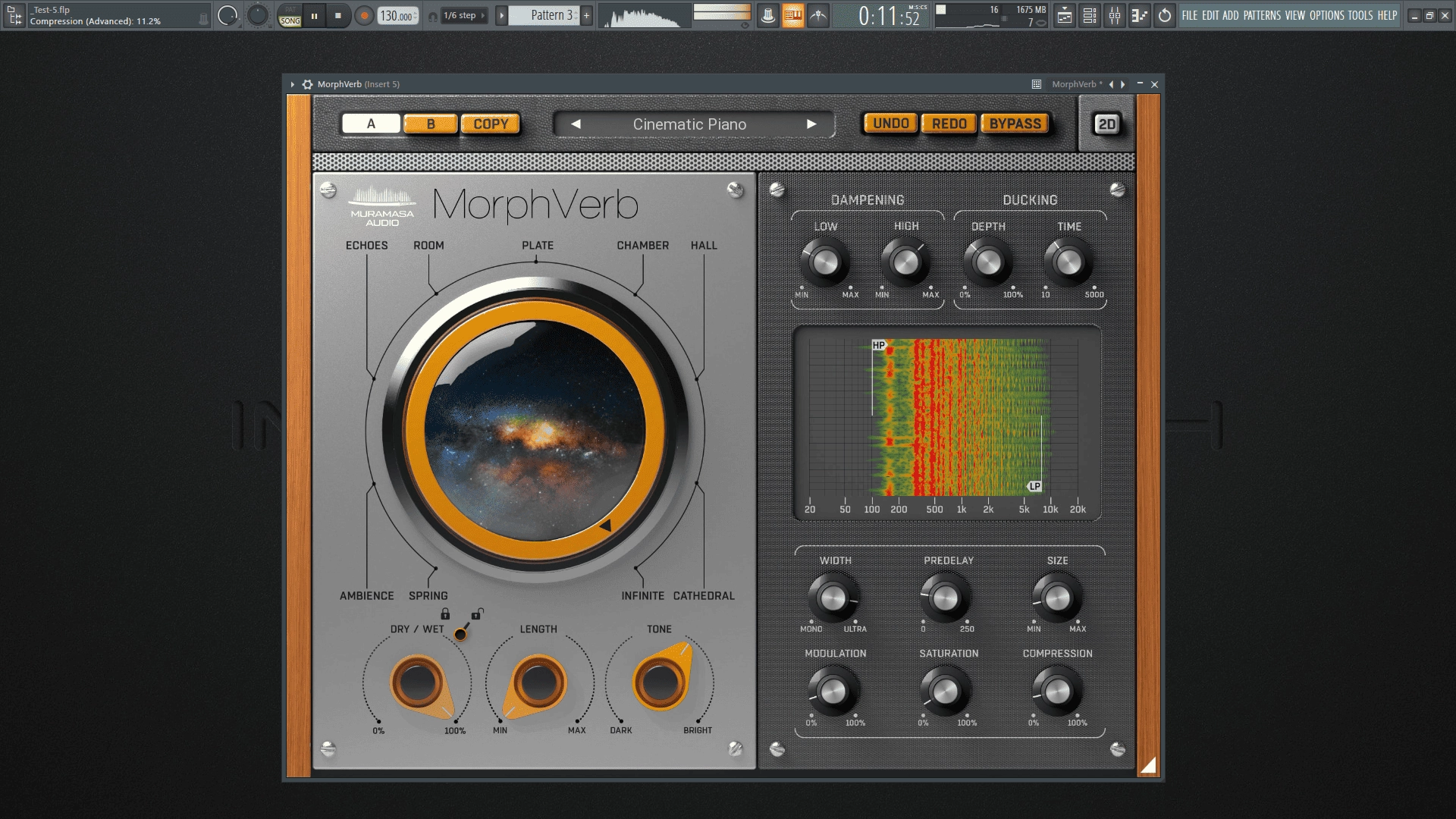The width and height of the screenshot is (1456, 819).
Task: Open the Mixer icon
Action: 1115,15
